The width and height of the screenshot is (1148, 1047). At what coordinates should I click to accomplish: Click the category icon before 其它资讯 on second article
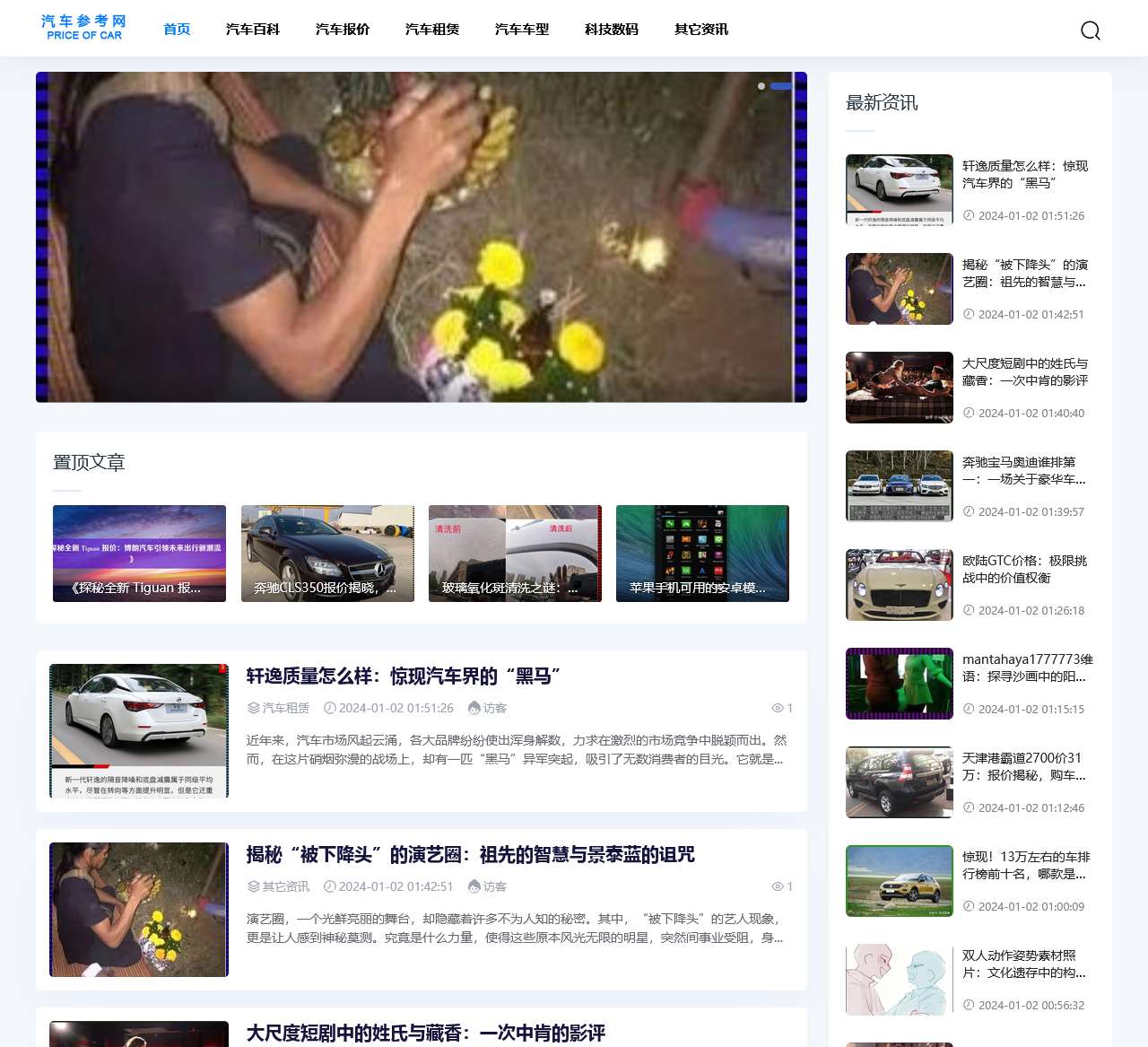[252, 886]
